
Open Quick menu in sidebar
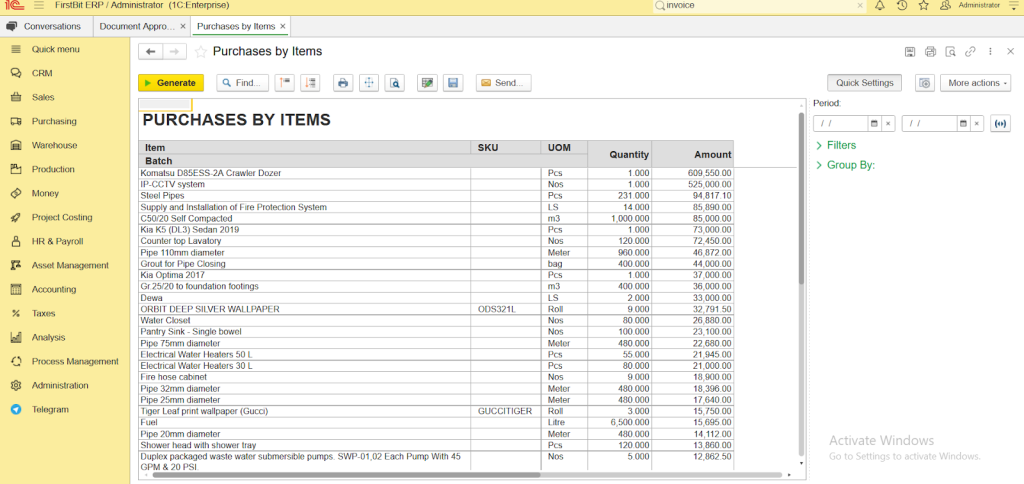coord(56,49)
